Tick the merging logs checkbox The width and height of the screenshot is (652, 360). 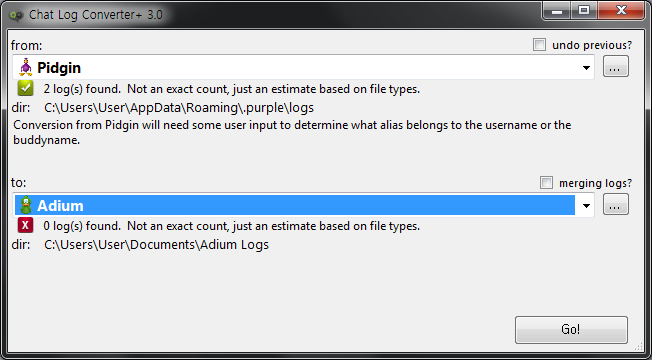[x=546, y=182]
